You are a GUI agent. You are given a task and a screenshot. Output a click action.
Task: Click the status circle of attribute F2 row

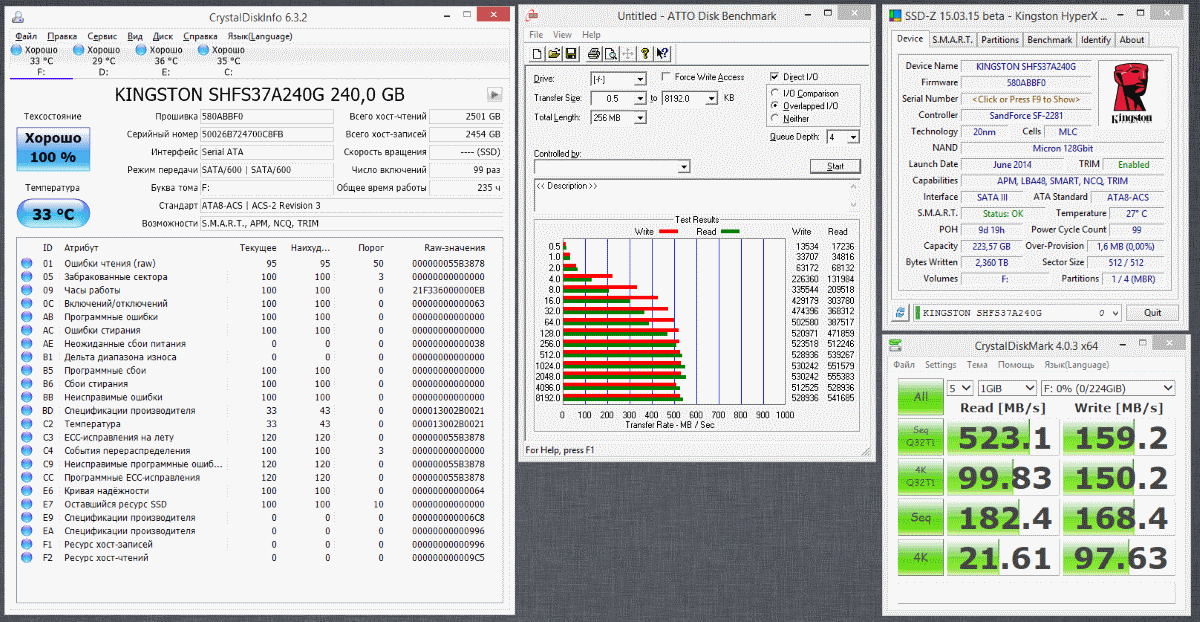coord(27,558)
